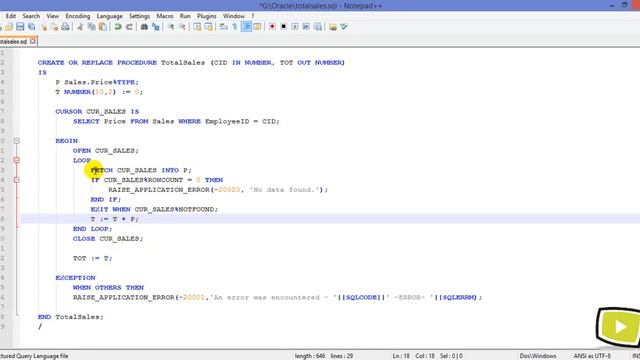Minimize the Notepad++ window

click(x=612, y=5)
